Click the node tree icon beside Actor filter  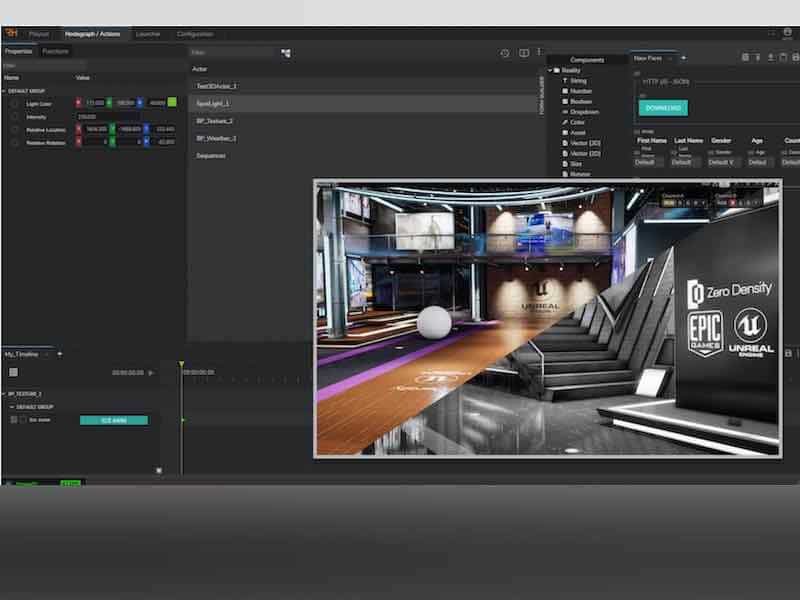[x=286, y=53]
